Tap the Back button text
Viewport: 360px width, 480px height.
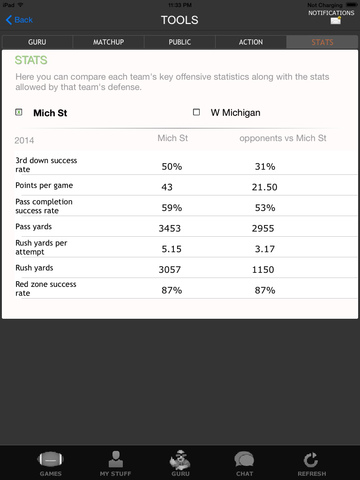tap(24, 20)
